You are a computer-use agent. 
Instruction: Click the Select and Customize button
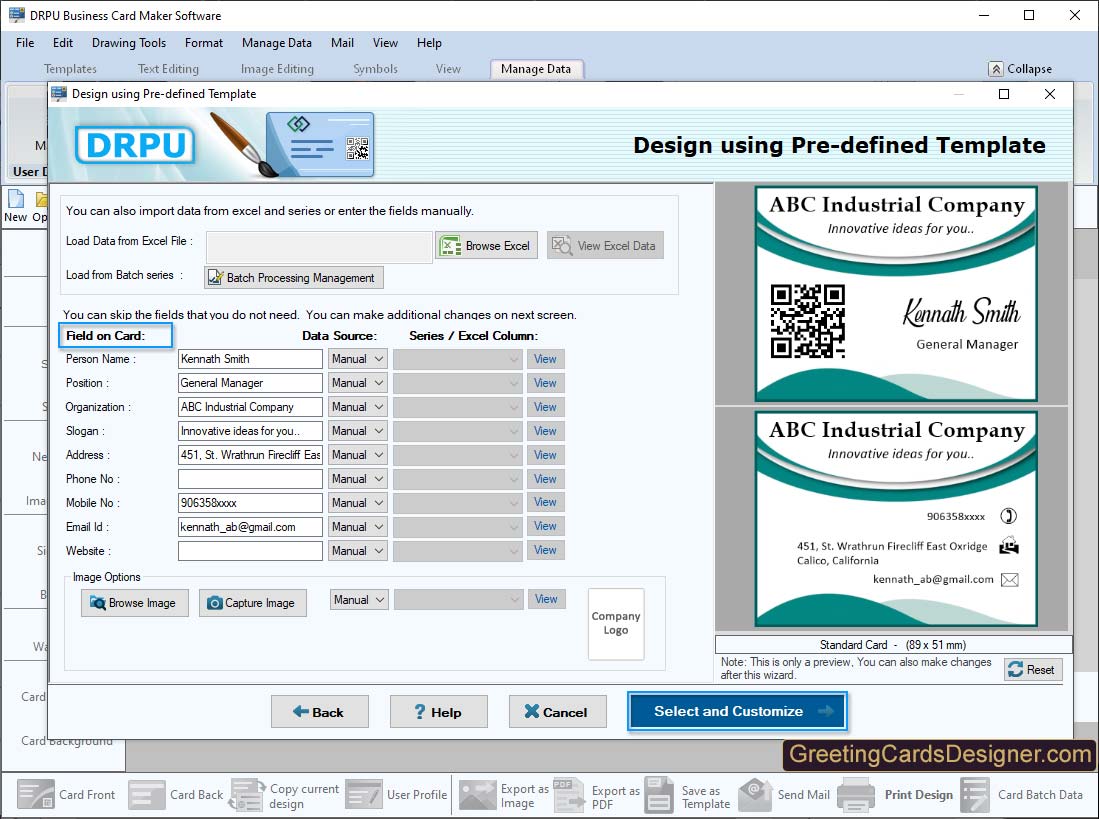point(737,711)
